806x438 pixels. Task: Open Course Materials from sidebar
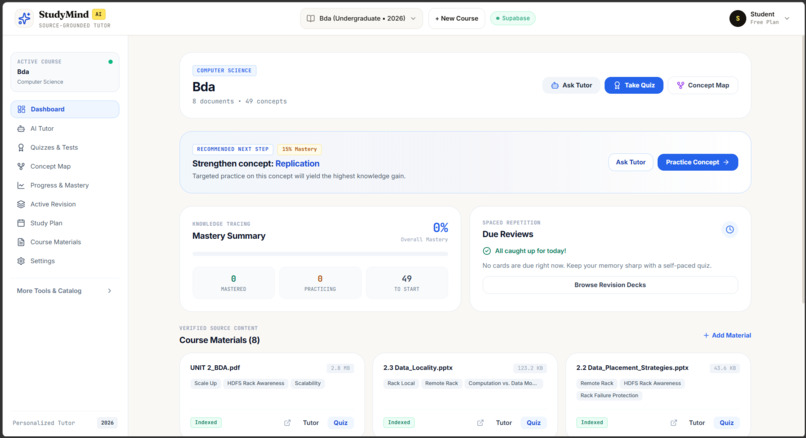[x=65, y=242]
